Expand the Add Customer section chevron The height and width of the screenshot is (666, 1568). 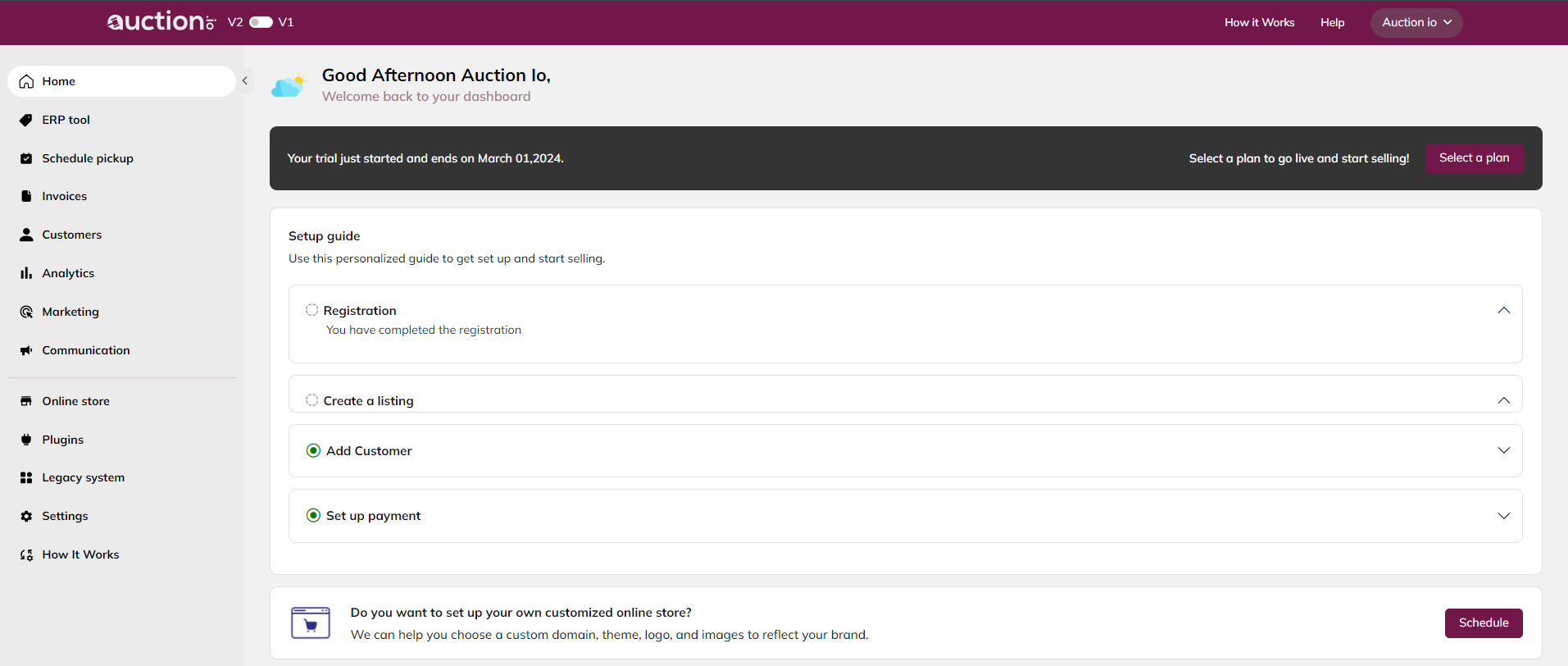[x=1503, y=450]
